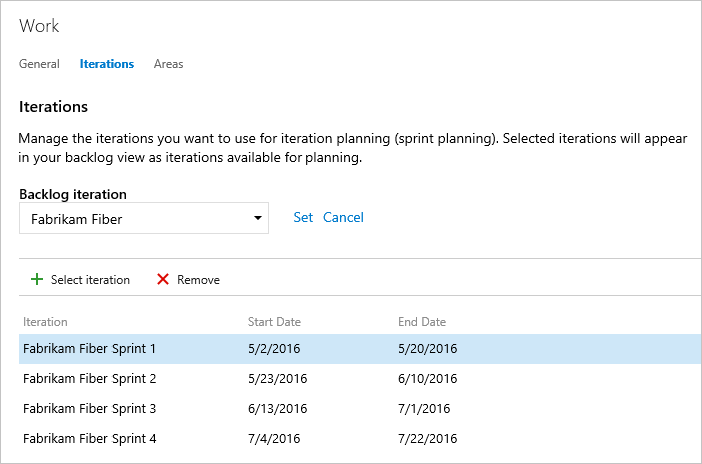The height and width of the screenshot is (464, 702).
Task: Open the Iterations tab
Action: pyautogui.click(x=107, y=64)
